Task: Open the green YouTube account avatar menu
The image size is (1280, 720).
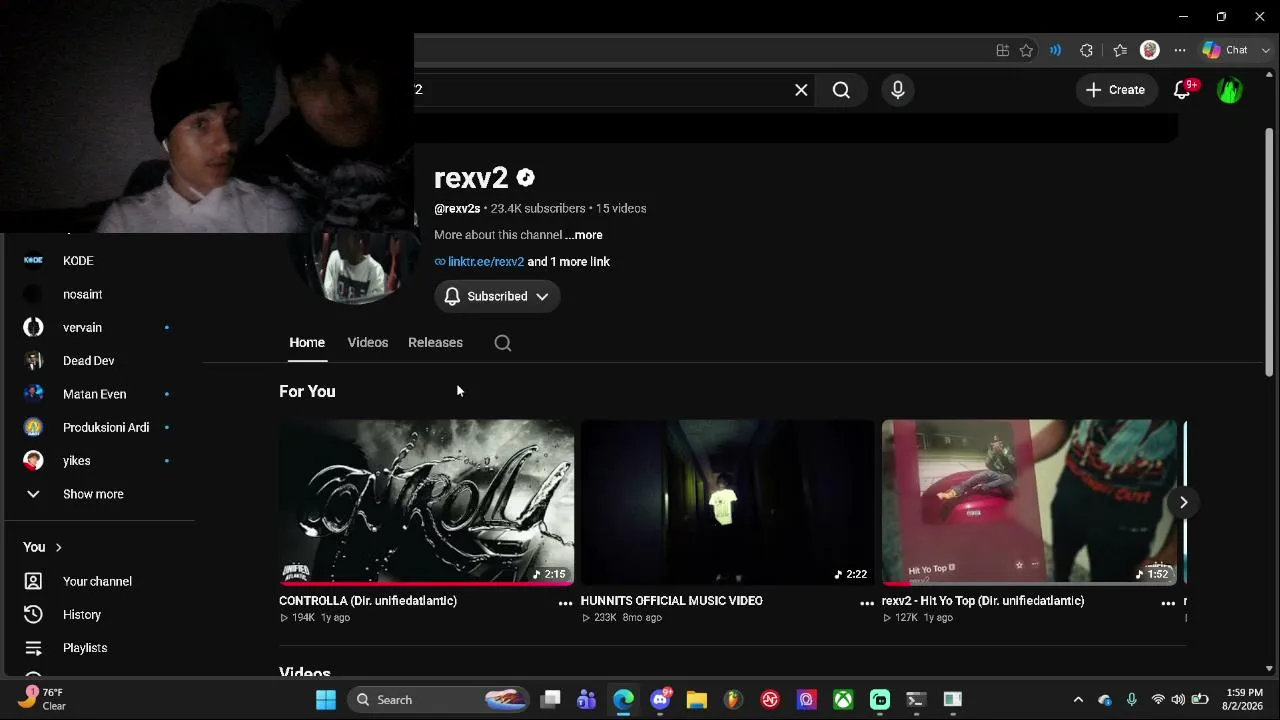Action: tap(1229, 90)
